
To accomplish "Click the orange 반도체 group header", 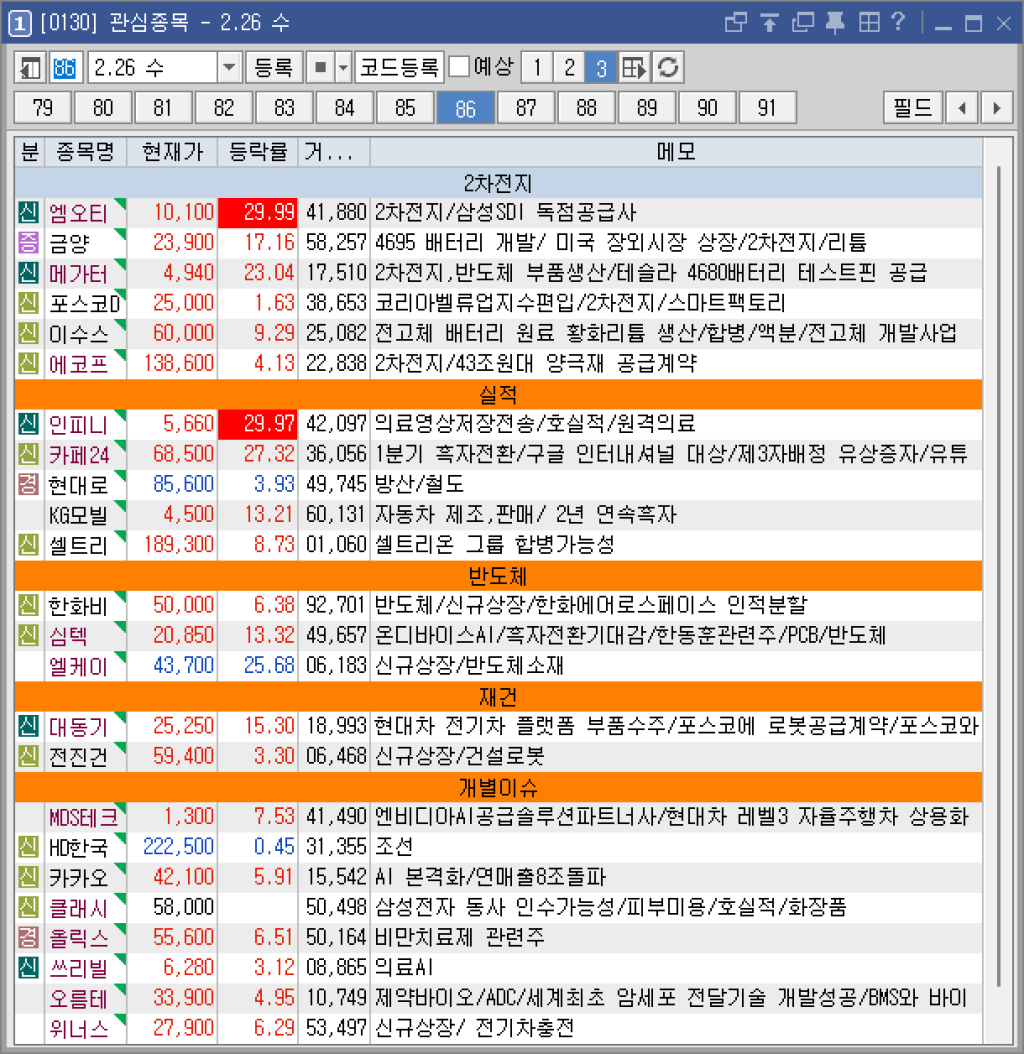I will tap(498, 575).
